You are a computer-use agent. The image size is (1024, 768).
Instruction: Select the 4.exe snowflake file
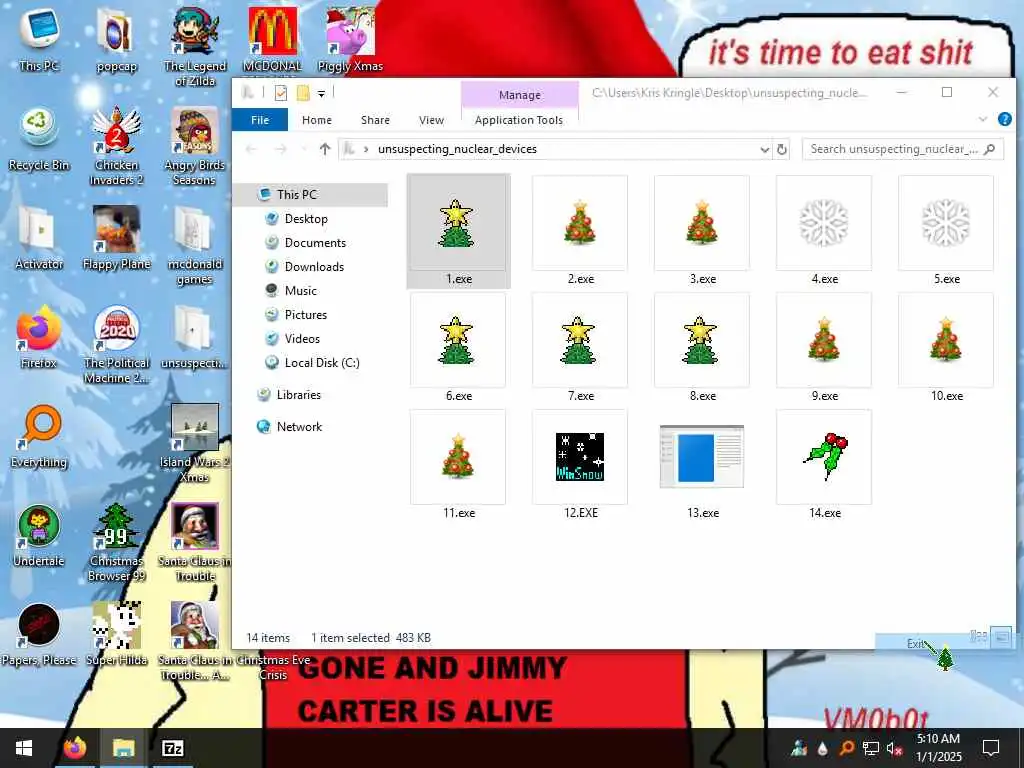(824, 231)
